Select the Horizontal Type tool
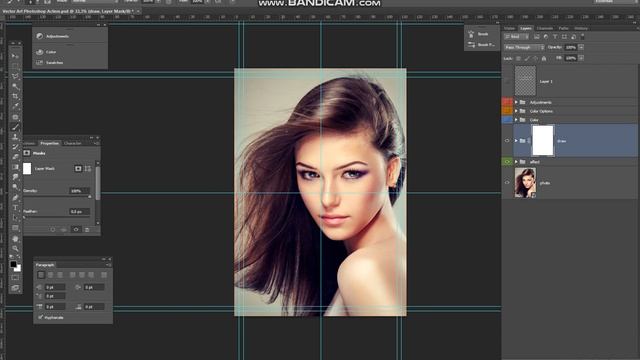This screenshot has width=640, height=360. coord(15,208)
